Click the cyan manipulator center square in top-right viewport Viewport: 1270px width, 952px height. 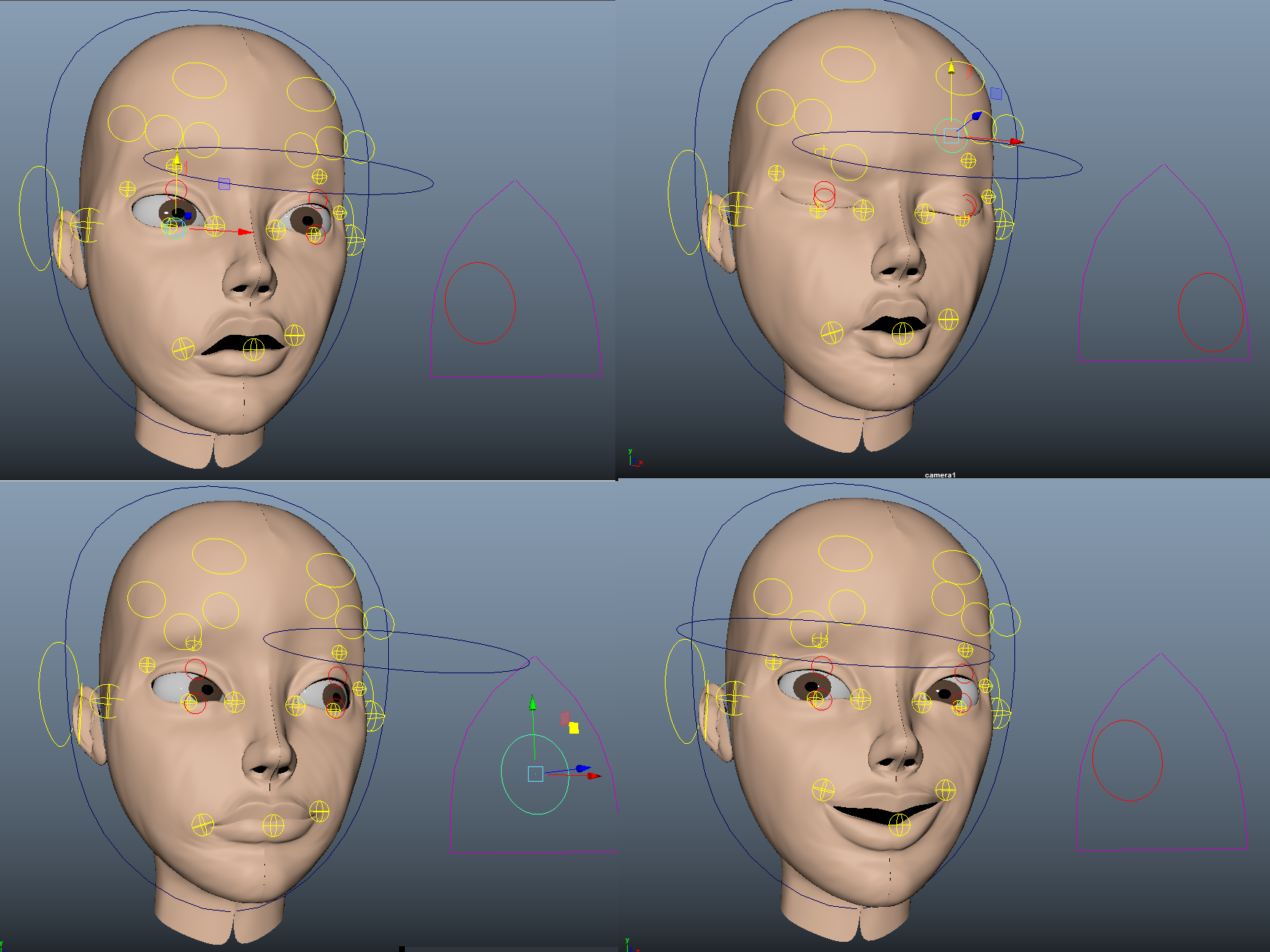pos(951,135)
